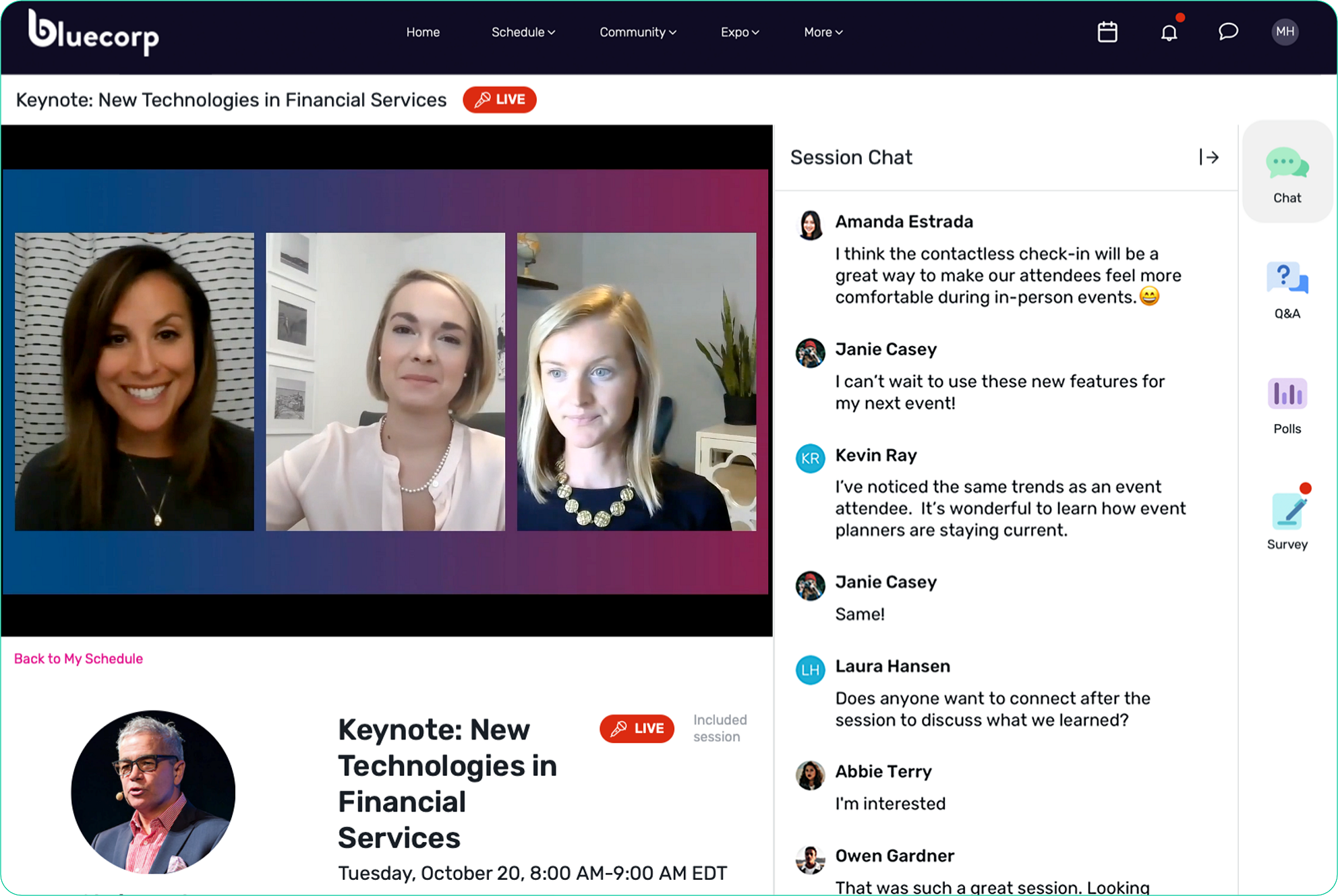Open the calendar icon in top bar
Image resolution: width=1338 pixels, height=896 pixels.
(x=1107, y=32)
